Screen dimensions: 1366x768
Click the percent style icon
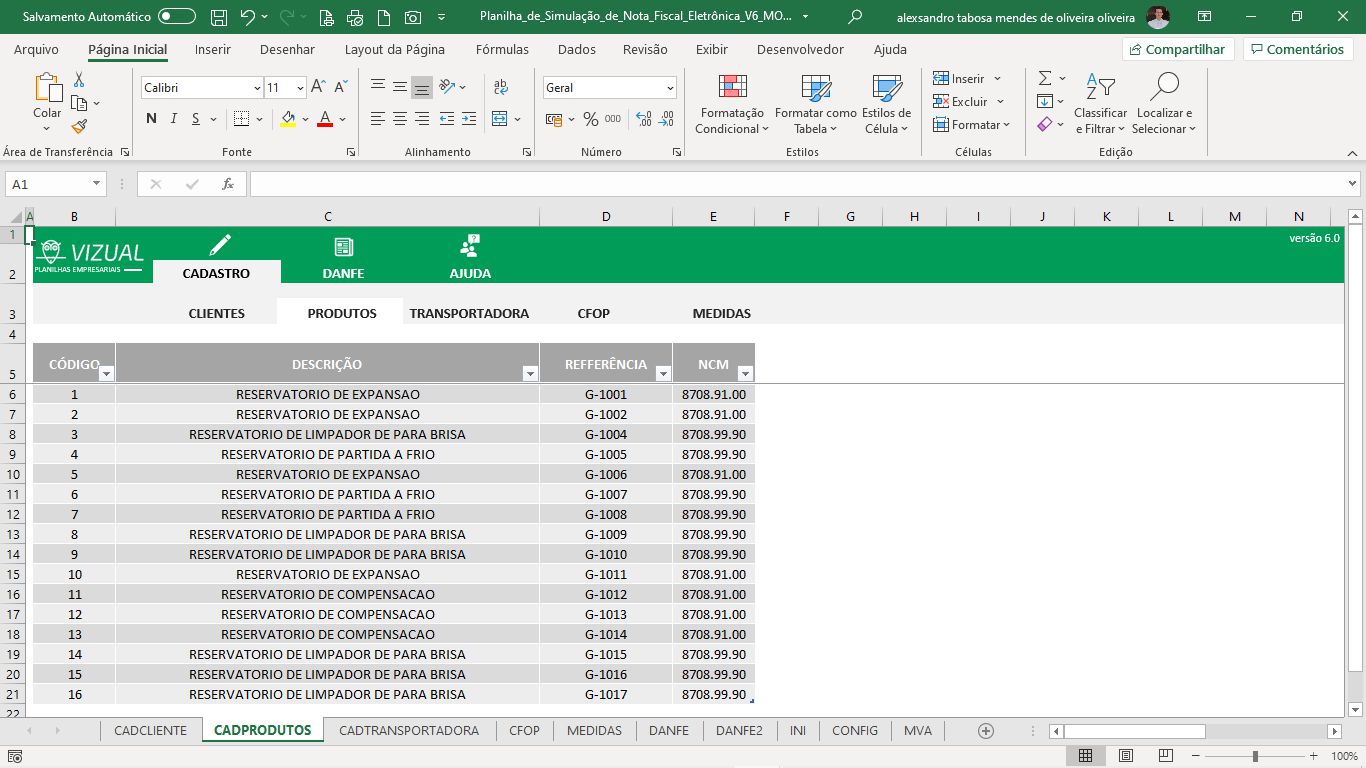[x=590, y=119]
